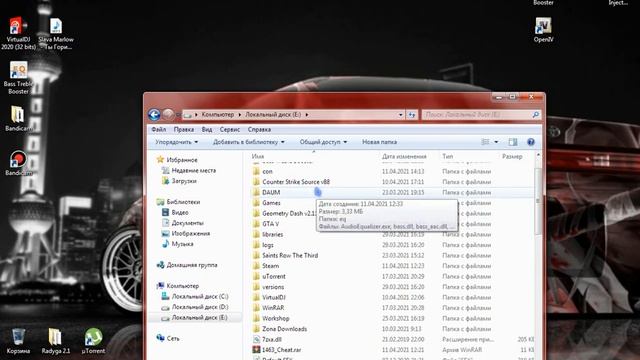Open the Вид menu
Image resolution: width=640 pixels, height=360 pixels.
point(207,129)
